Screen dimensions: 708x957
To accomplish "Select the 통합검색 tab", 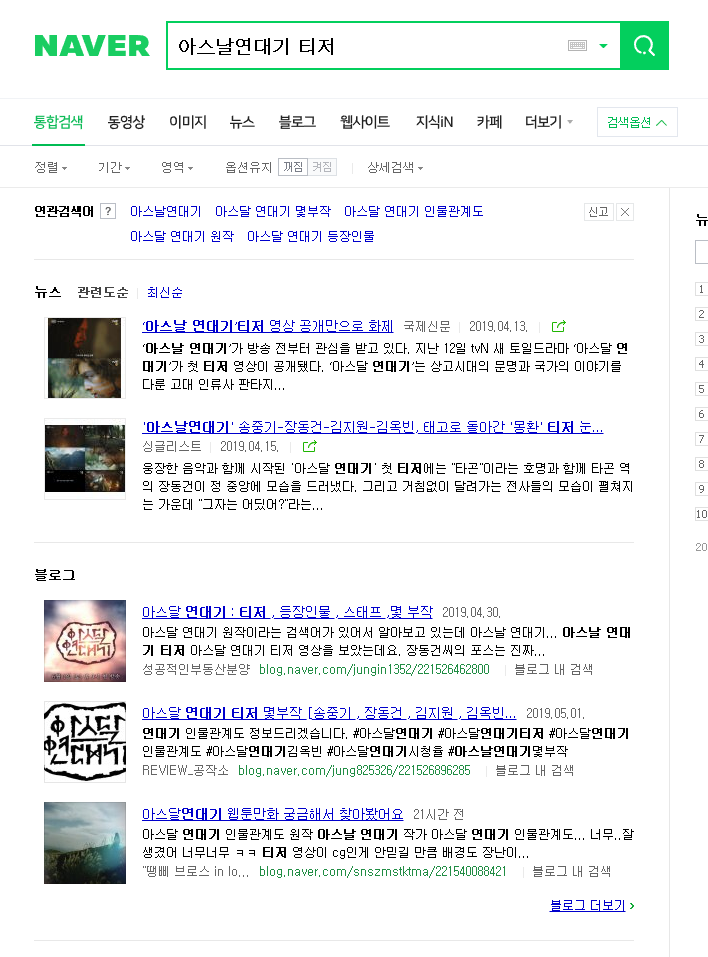I will click(59, 122).
